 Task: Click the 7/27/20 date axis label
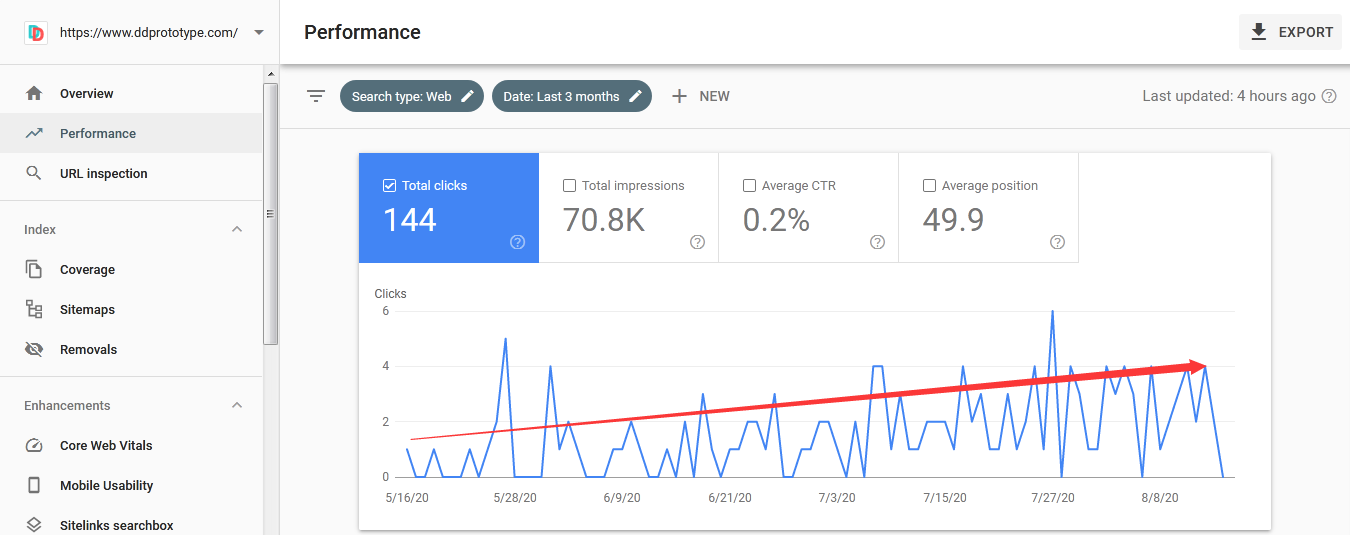(x=1053, y=497)
